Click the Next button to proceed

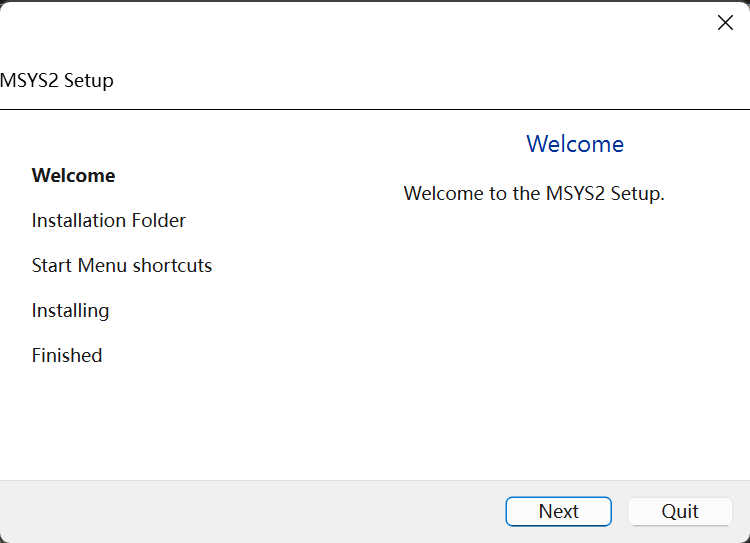click(558, 511)
